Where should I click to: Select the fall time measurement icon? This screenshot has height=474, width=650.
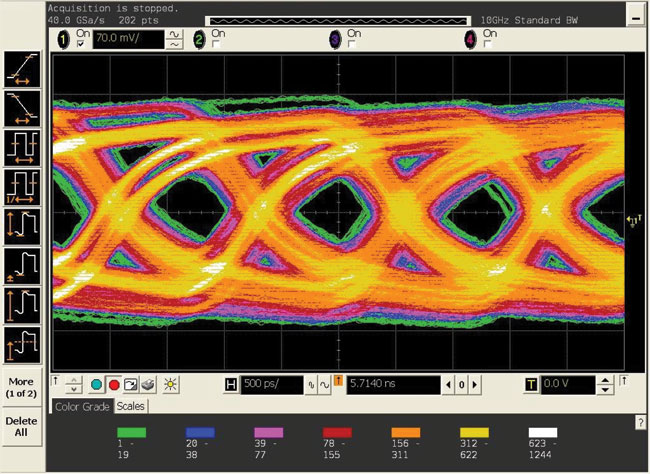22,108
